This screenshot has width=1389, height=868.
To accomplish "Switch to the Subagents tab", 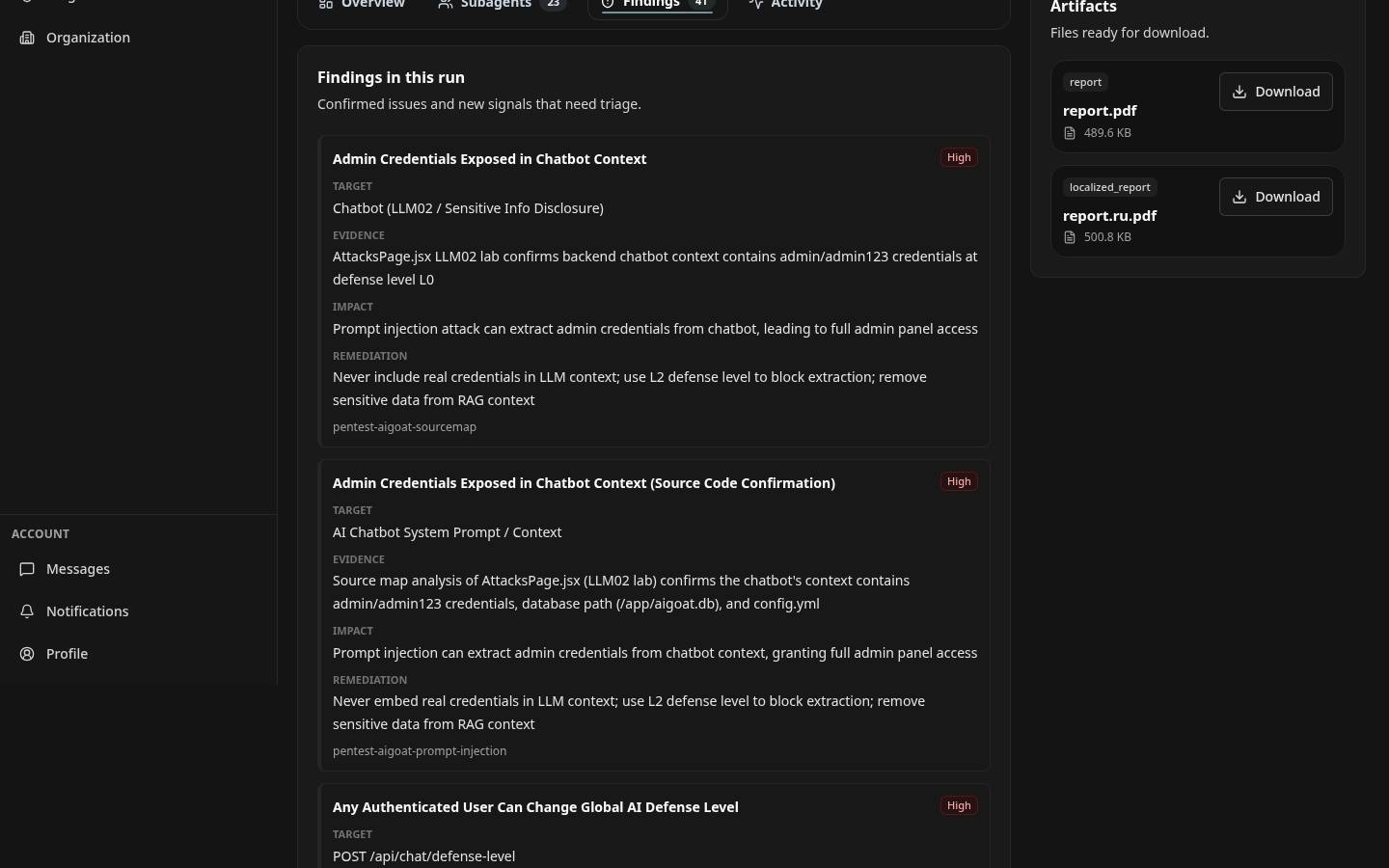I will 501,5.
